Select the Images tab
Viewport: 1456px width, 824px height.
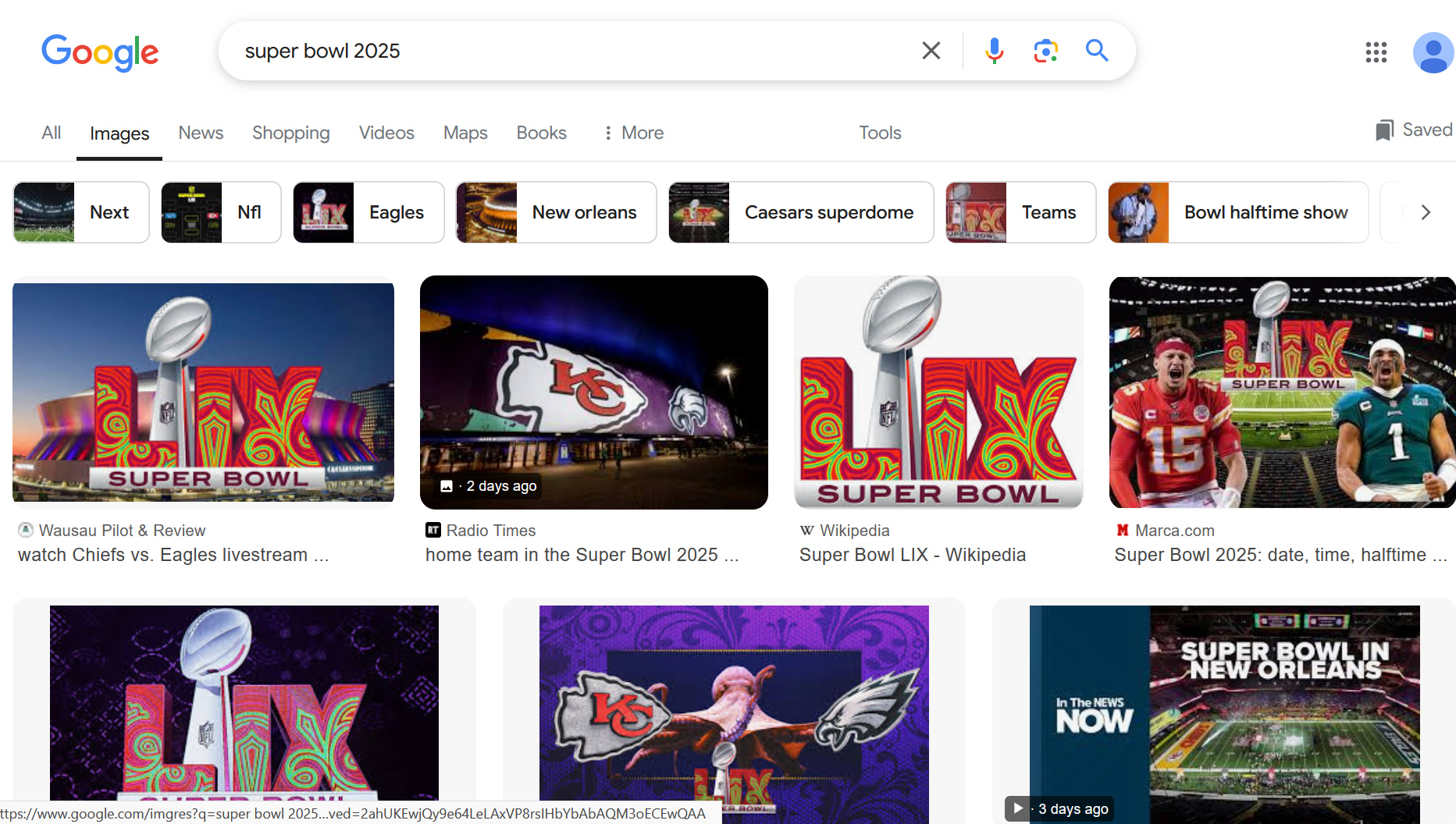tap(119, 133)
